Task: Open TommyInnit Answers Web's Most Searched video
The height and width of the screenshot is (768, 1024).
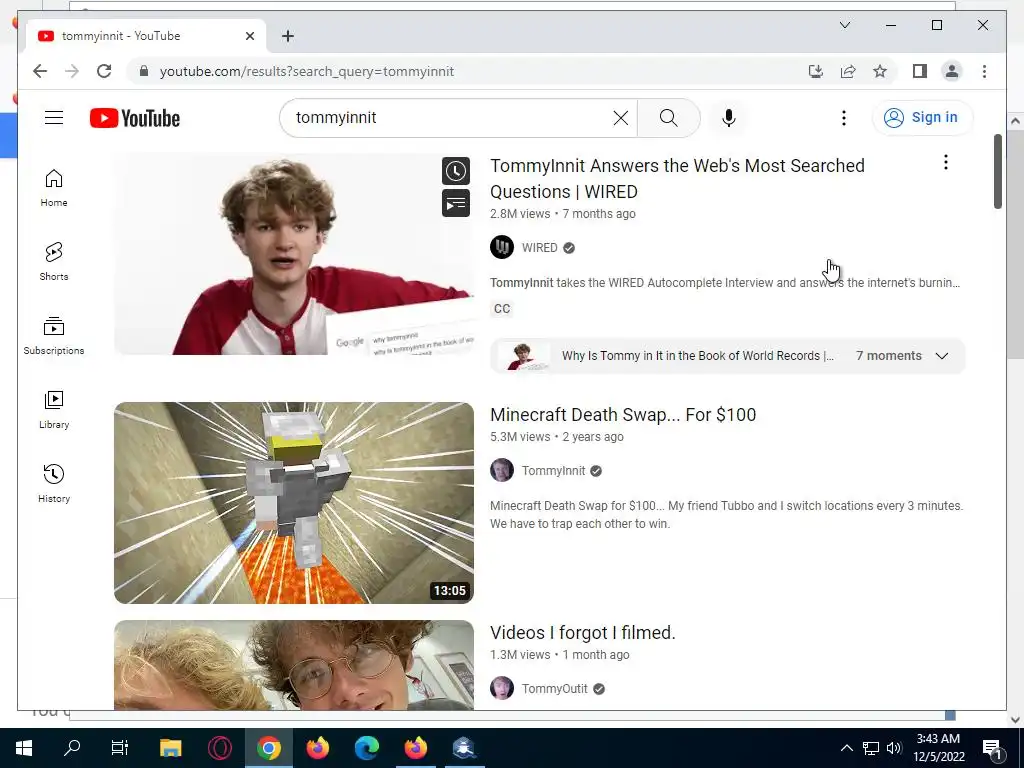Action: point(677,178)
